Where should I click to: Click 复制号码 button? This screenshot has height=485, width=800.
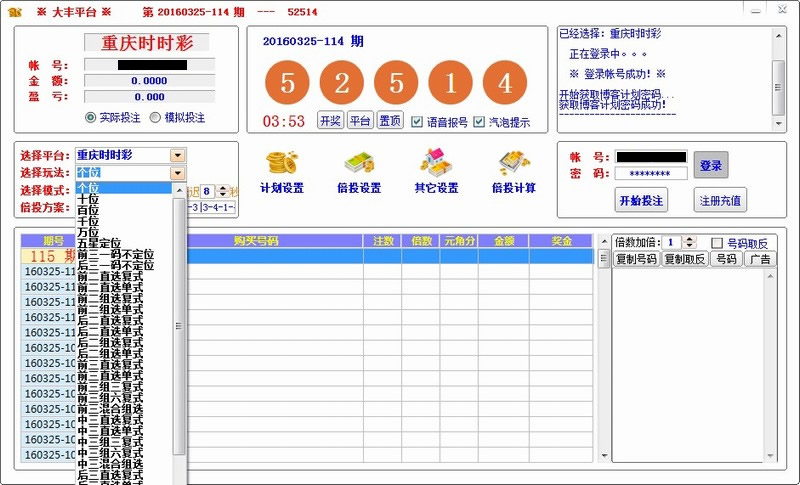click(x=636, y=259)
